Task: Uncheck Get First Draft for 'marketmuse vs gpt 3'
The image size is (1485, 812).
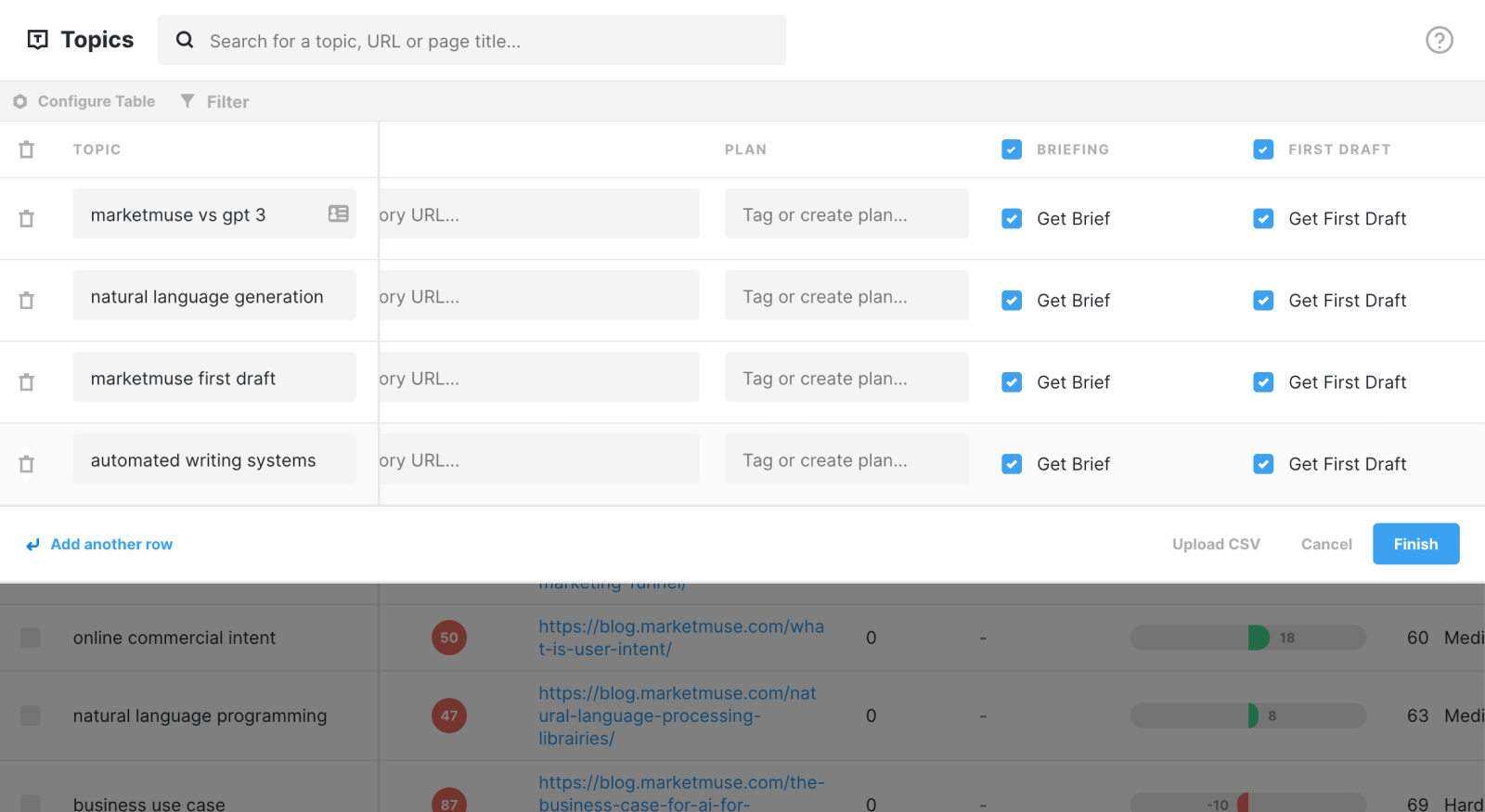Action: coord(1263,219)
